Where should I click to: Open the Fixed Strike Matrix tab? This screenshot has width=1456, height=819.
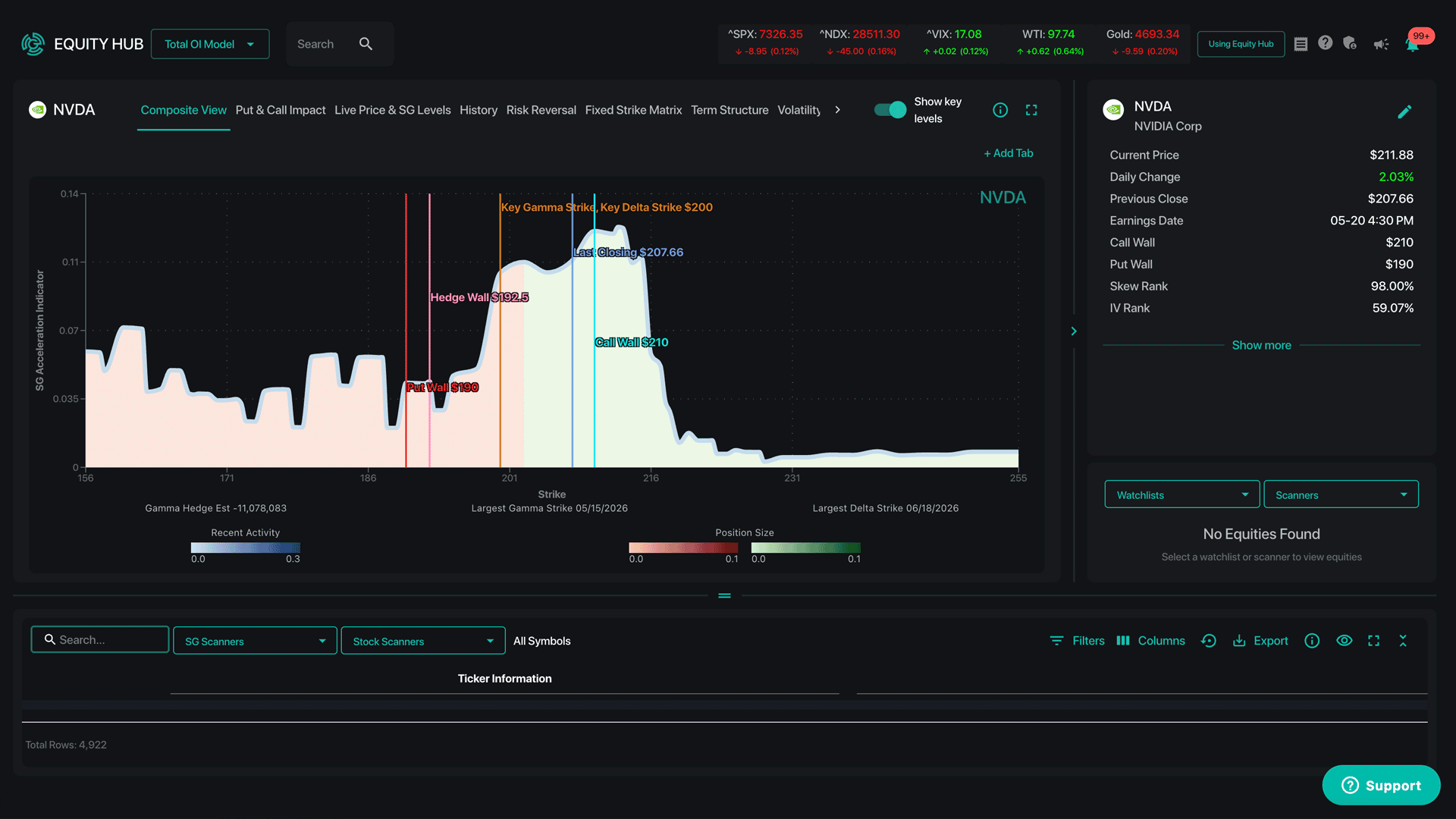coord(633,110)
